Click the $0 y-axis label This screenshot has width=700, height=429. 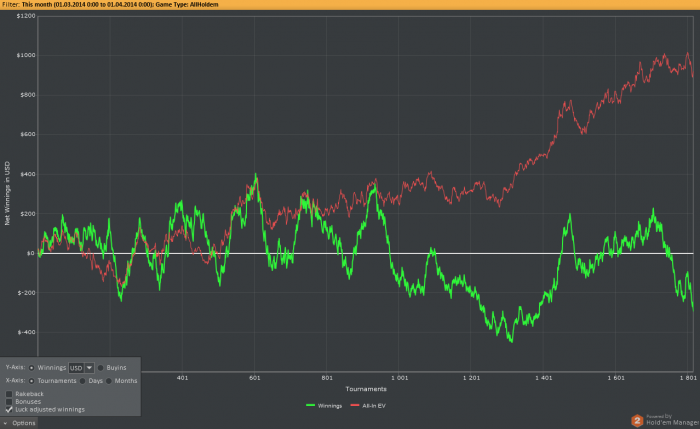[x=30, y=253]
